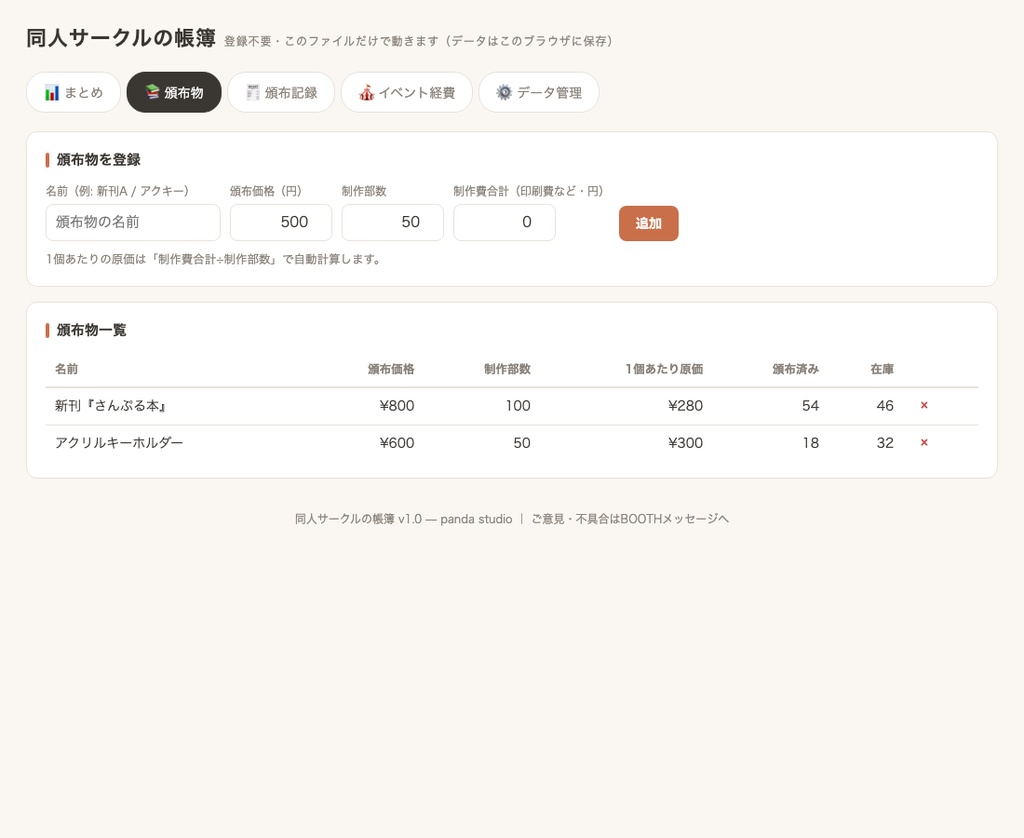Switch to the 頒布記録 tab
Viewport: 1024px width, 838px height.
coord(281,92)
